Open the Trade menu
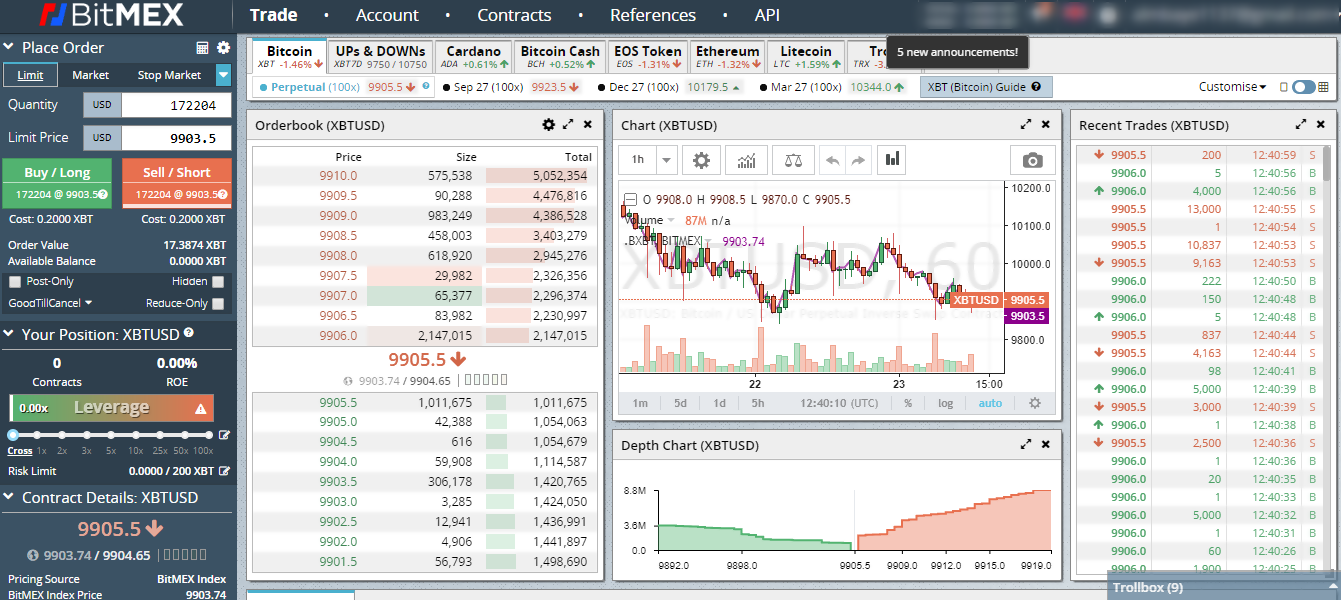This screenshot has width=1341, height=600. [274, 15]
